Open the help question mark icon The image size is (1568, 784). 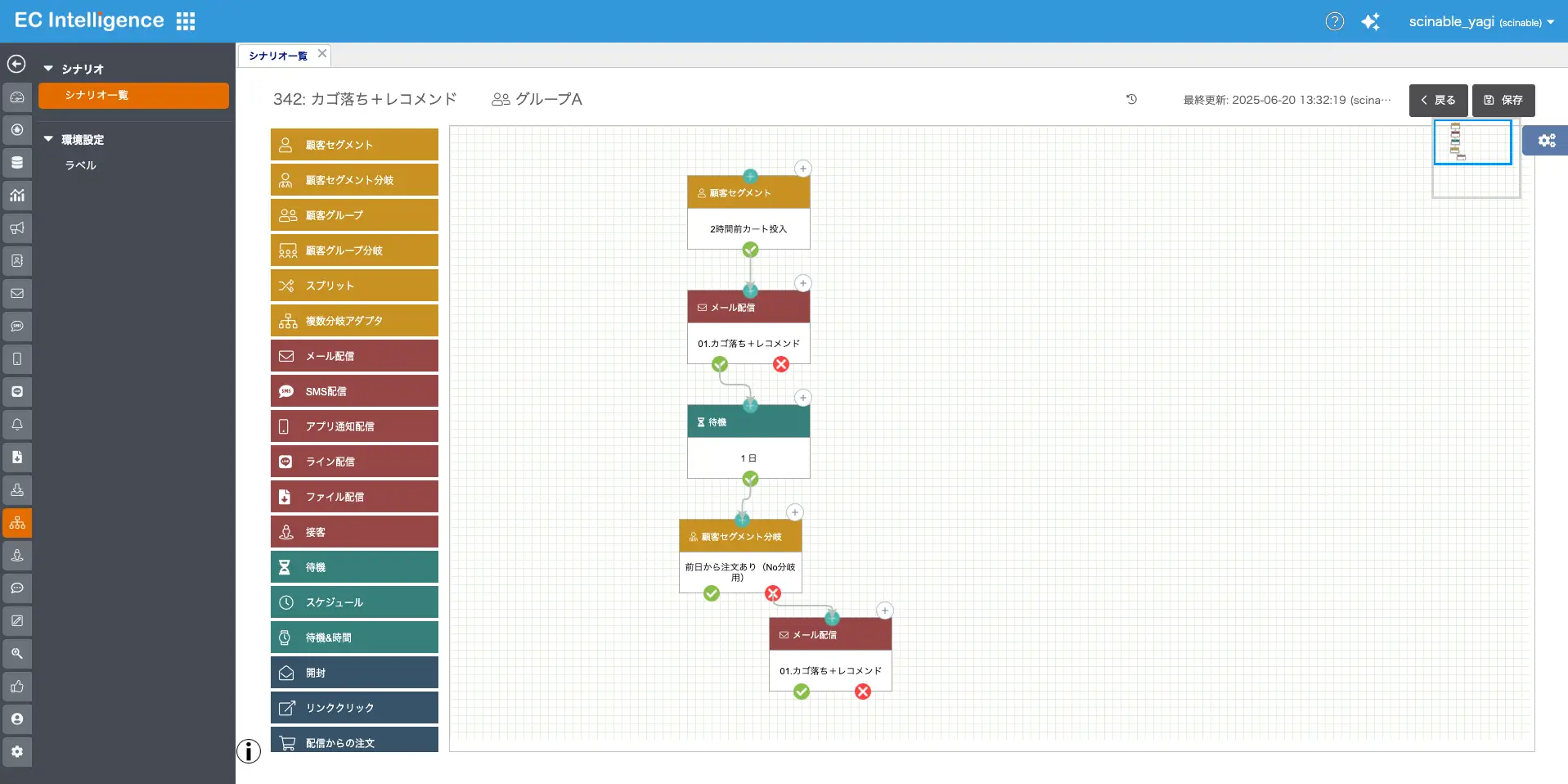1334,21
